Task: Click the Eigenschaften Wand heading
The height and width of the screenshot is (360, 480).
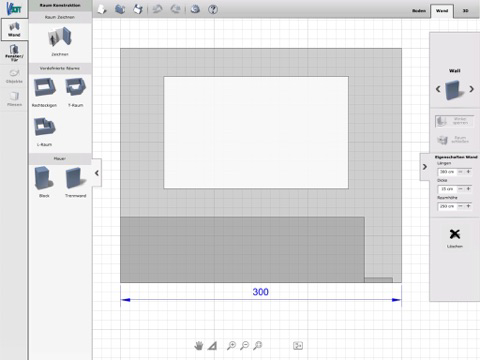Action: [x=456, y=157]
